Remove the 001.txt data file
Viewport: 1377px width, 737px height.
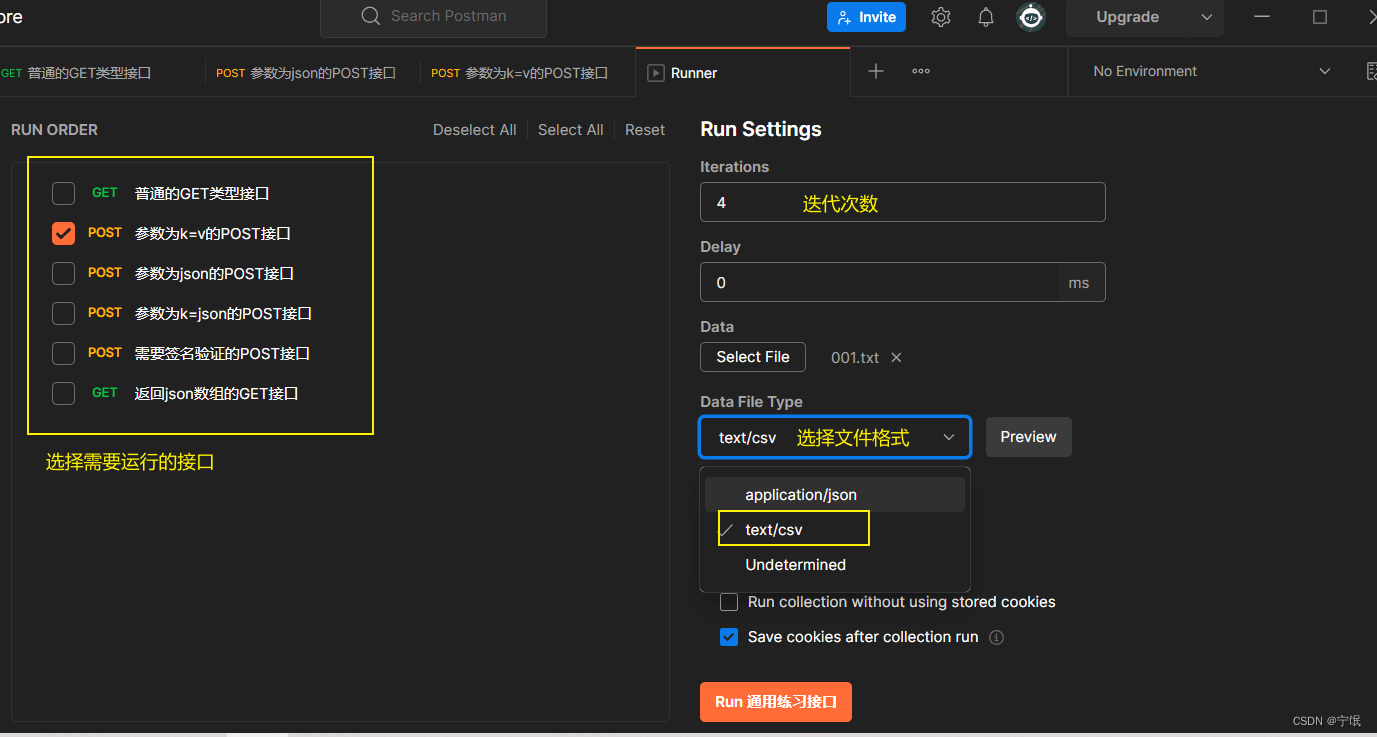[x=896, y=357]
